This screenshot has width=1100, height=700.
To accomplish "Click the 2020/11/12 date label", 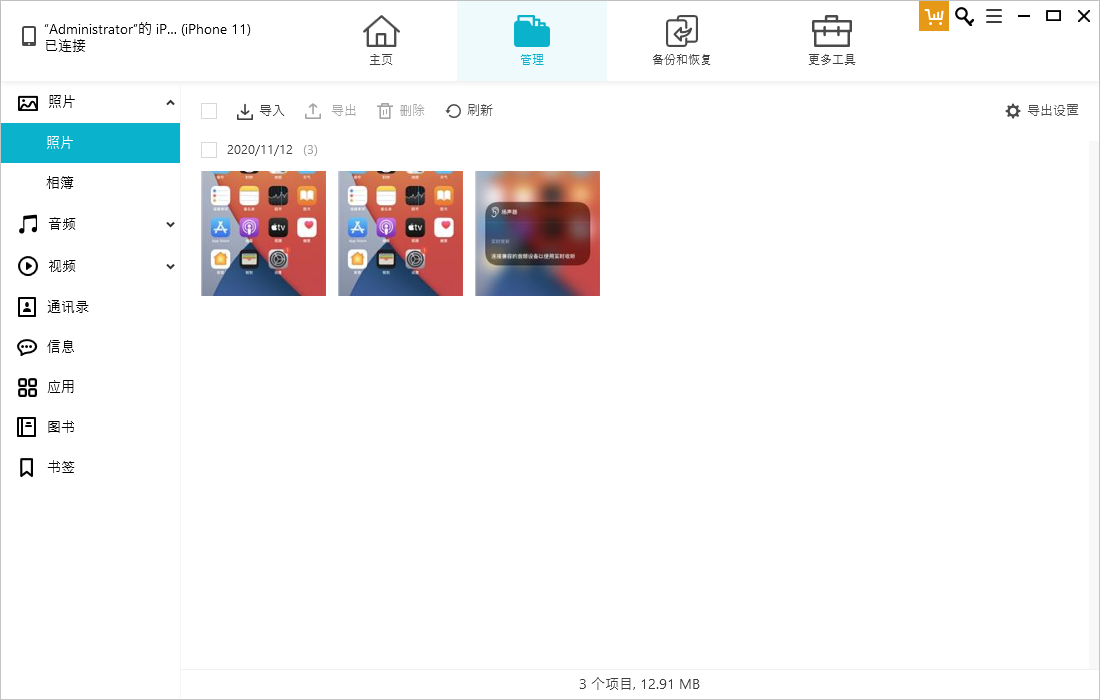I will (x=260, y=150).
